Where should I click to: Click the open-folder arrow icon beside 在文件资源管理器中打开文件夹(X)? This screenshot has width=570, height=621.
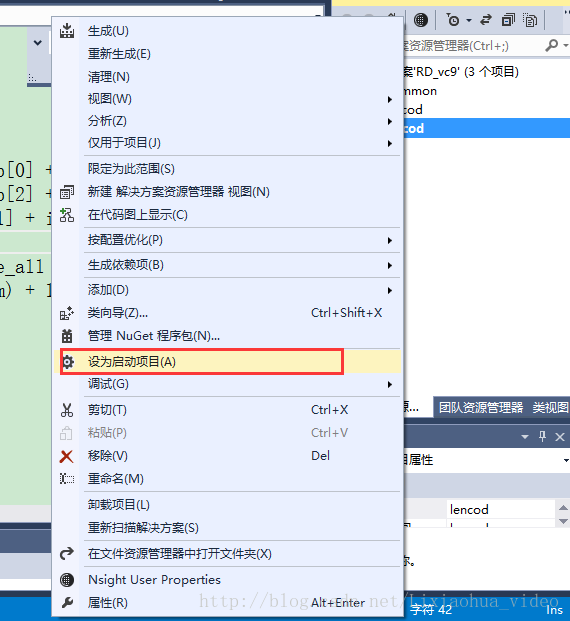pyautogui.click(x=67, y=553)
